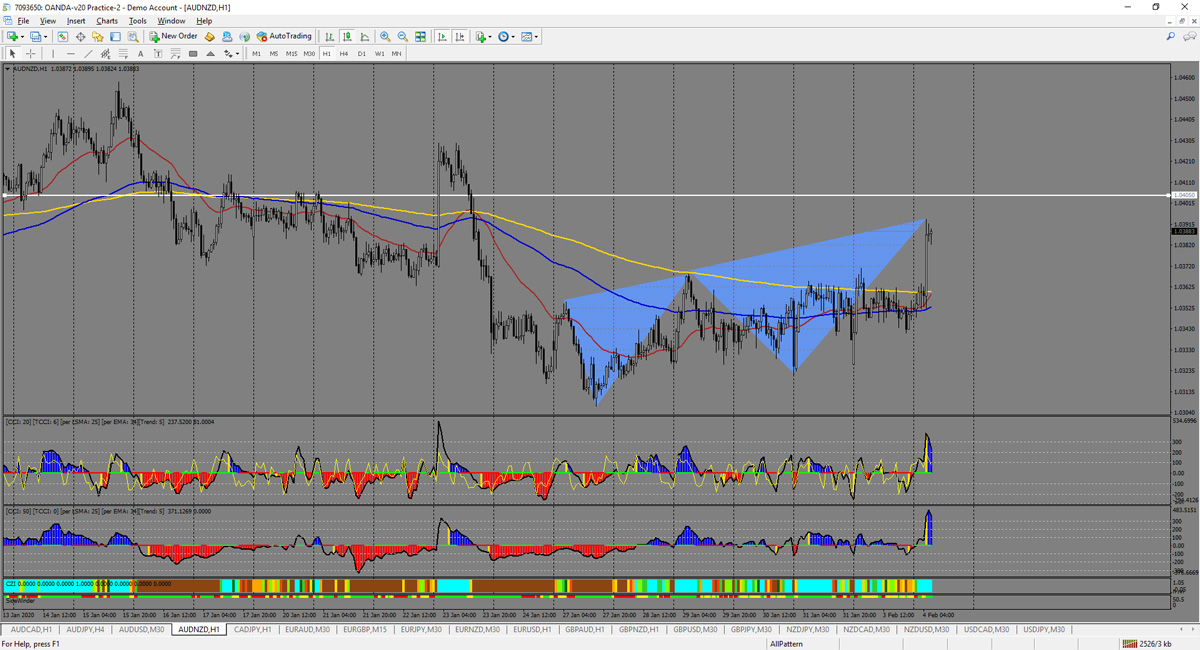Select the H1 timeframe button

[327, 53]
